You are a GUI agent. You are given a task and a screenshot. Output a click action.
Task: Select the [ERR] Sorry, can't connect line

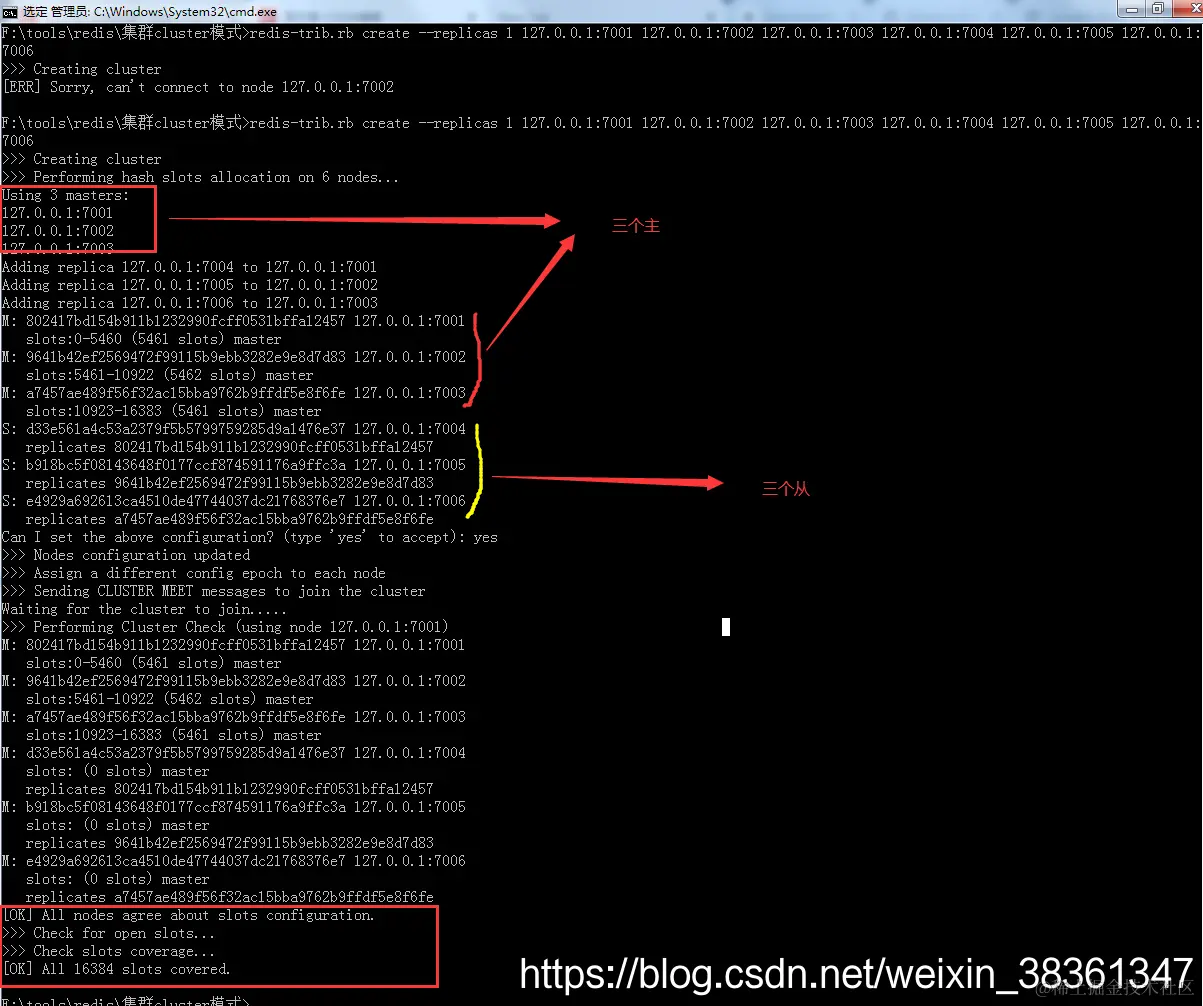[198, 87]
